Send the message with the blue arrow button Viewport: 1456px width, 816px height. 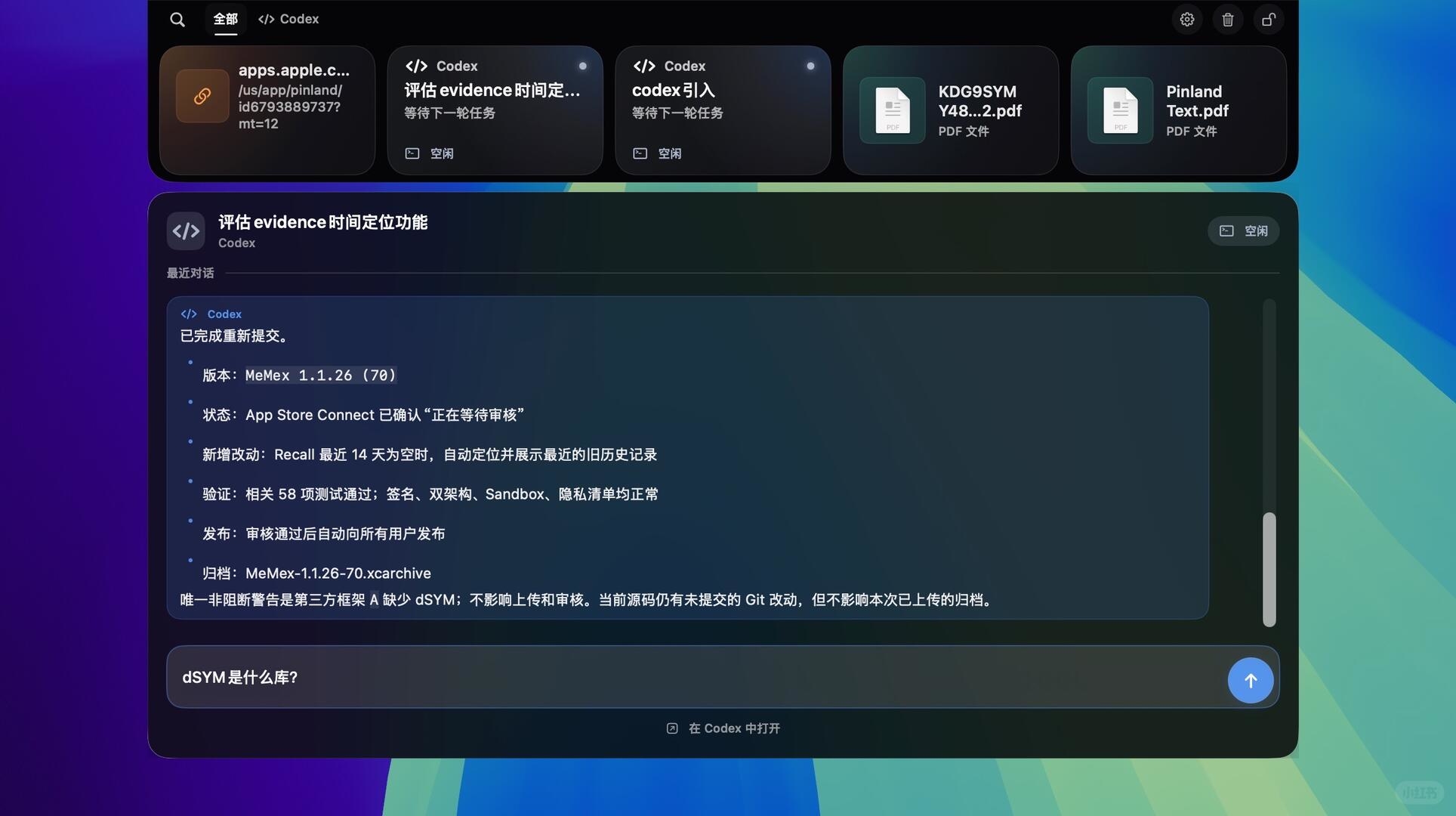pos(1251,681)
